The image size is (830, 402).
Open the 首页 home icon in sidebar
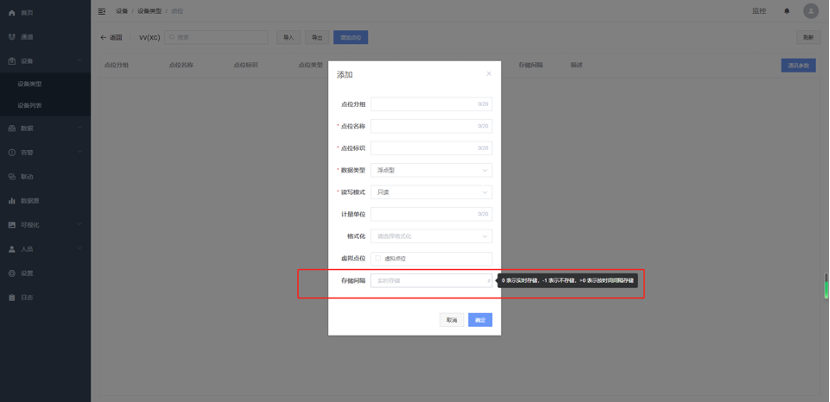12,13
